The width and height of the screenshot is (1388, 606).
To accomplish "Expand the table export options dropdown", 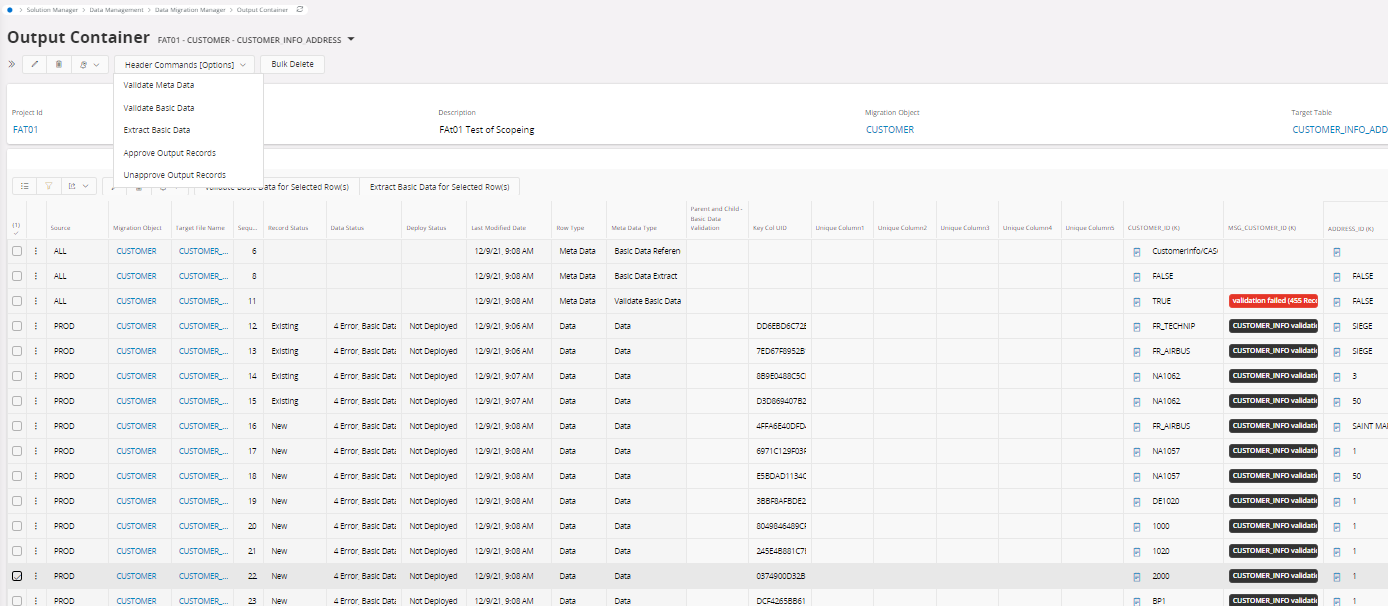I will (x=78, y=186).
